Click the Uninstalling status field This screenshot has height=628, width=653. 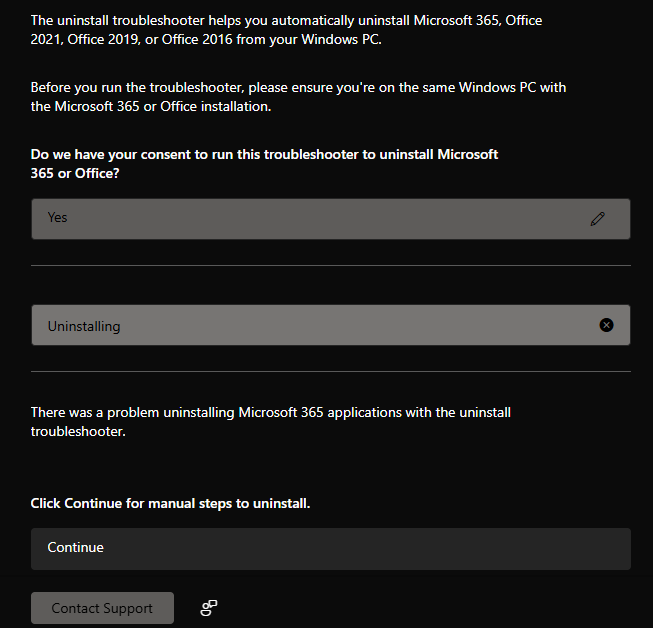click(300, 326)
